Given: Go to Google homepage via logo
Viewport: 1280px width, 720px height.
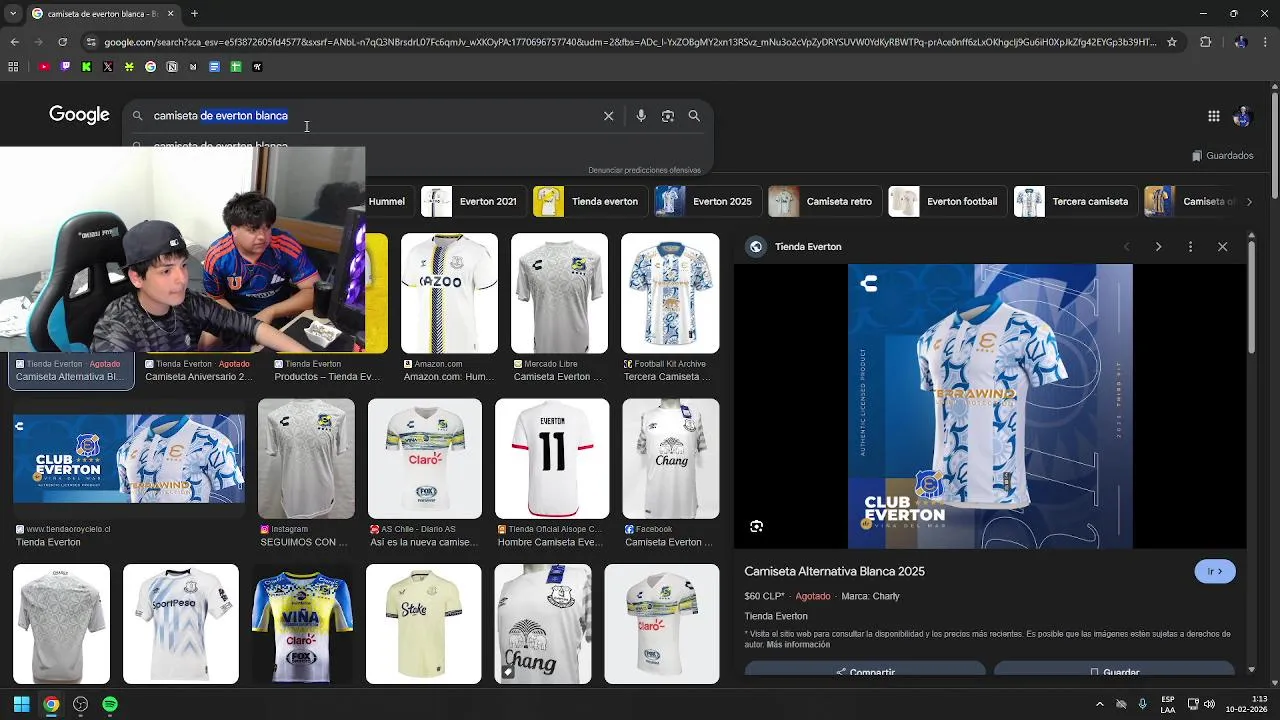Looking at the screenshot, I should [x=79, y=115].
